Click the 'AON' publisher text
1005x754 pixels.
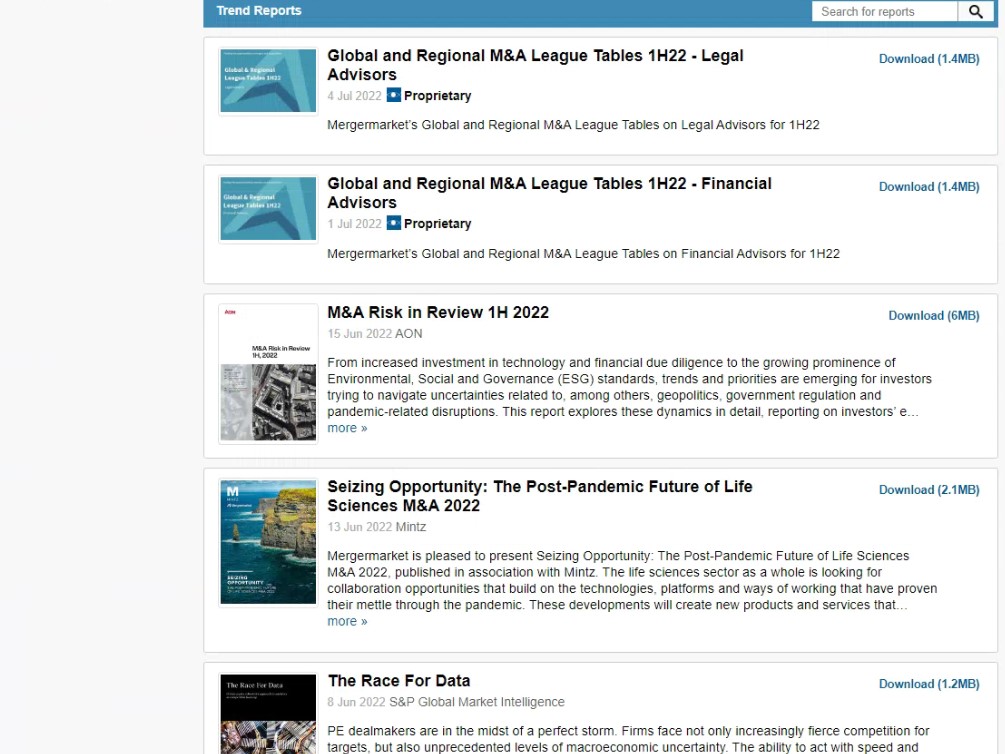point(409,334)
